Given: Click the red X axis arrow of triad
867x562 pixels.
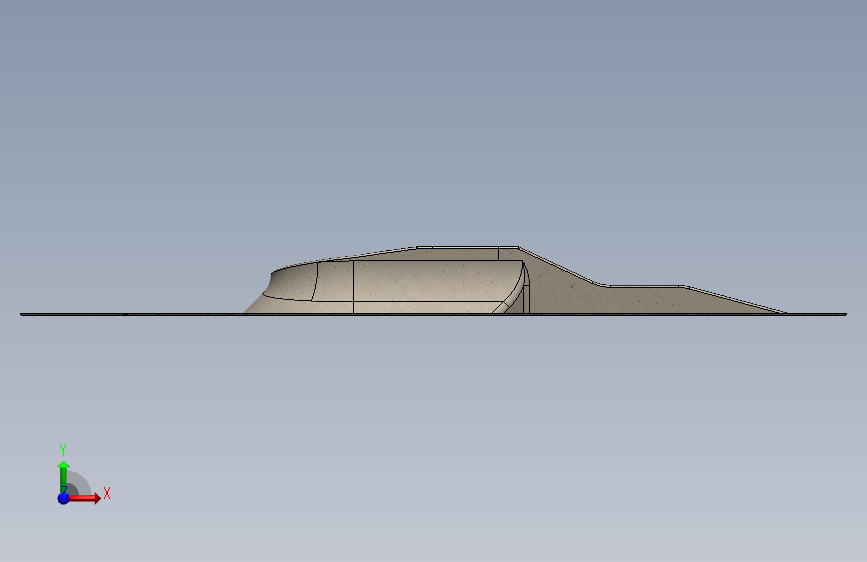Looking at the screenshot, I should (84, 498).
